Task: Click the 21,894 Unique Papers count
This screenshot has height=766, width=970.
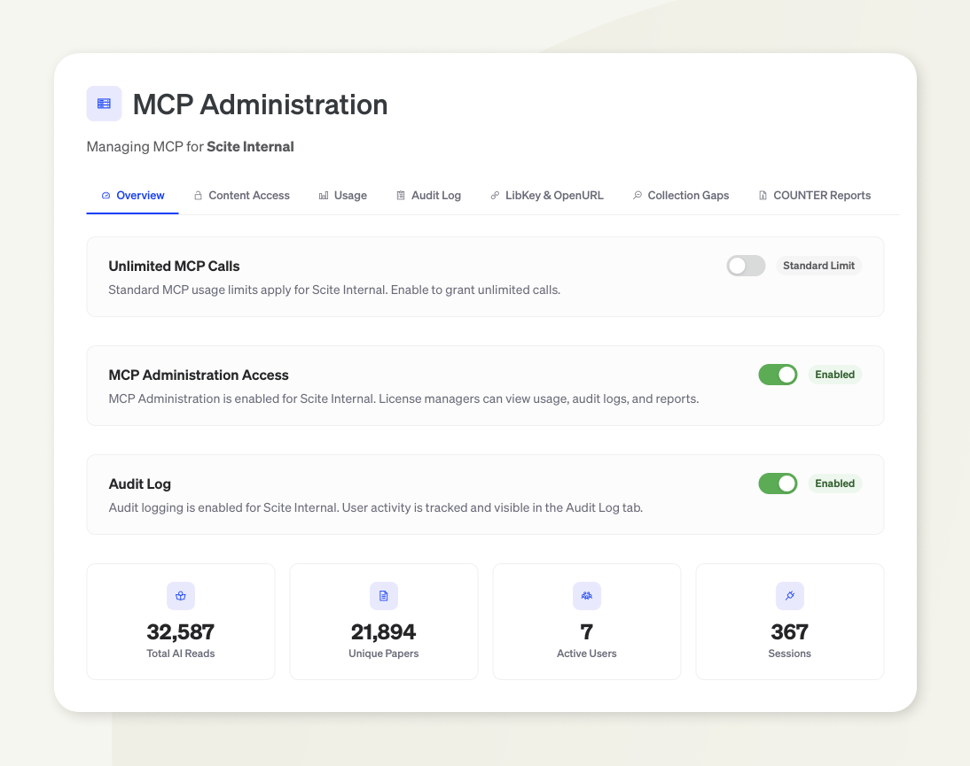Action: (x=384, y=632)
